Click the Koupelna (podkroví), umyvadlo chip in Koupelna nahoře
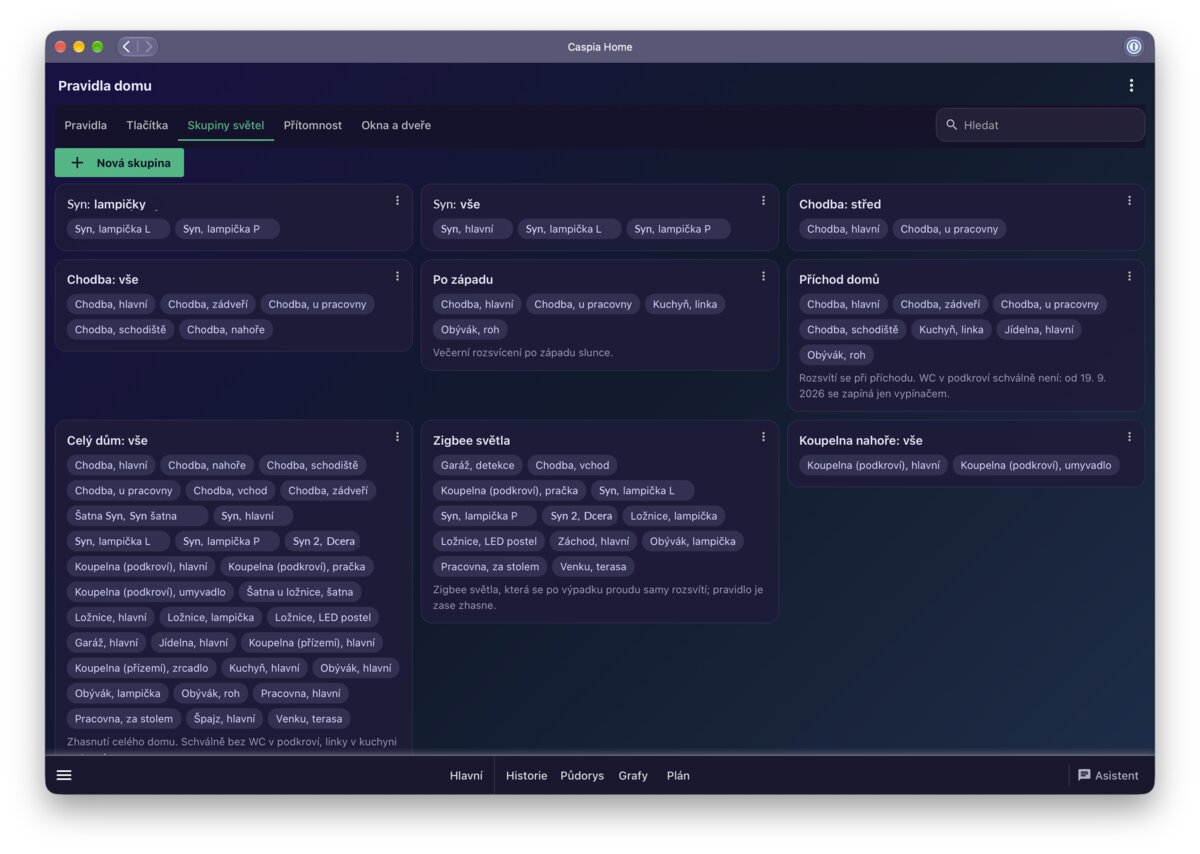This screenshot has height=854, width=1200. click(1036, 465)
